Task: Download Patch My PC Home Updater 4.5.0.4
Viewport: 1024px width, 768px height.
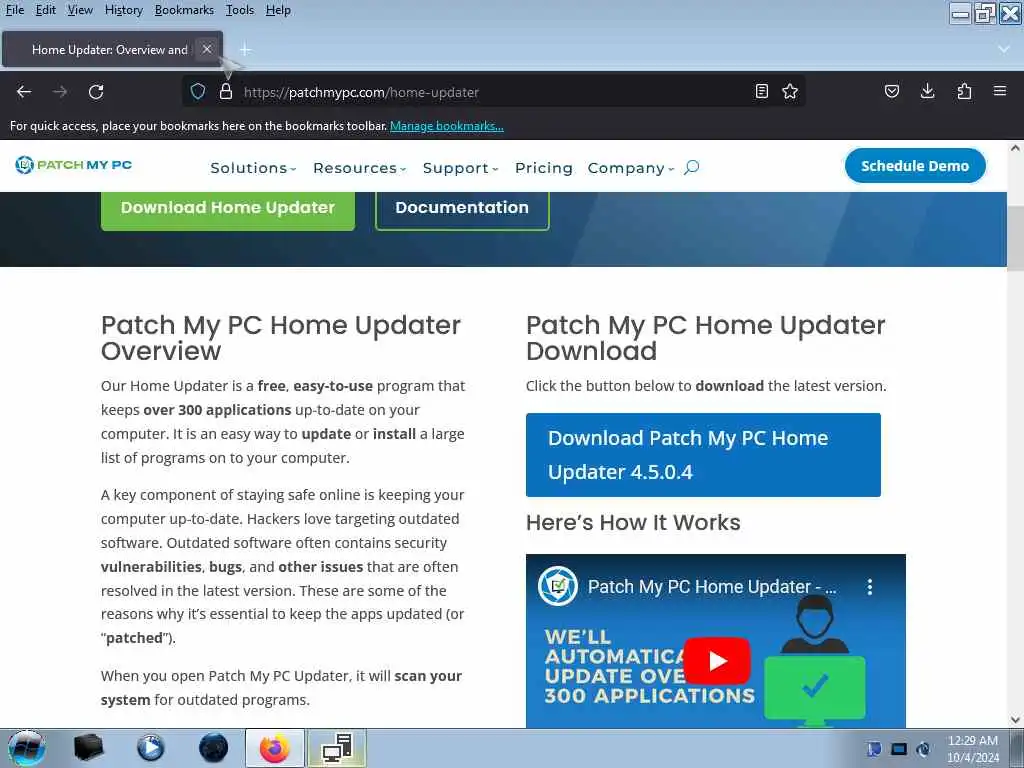Action: coord(703,455)
